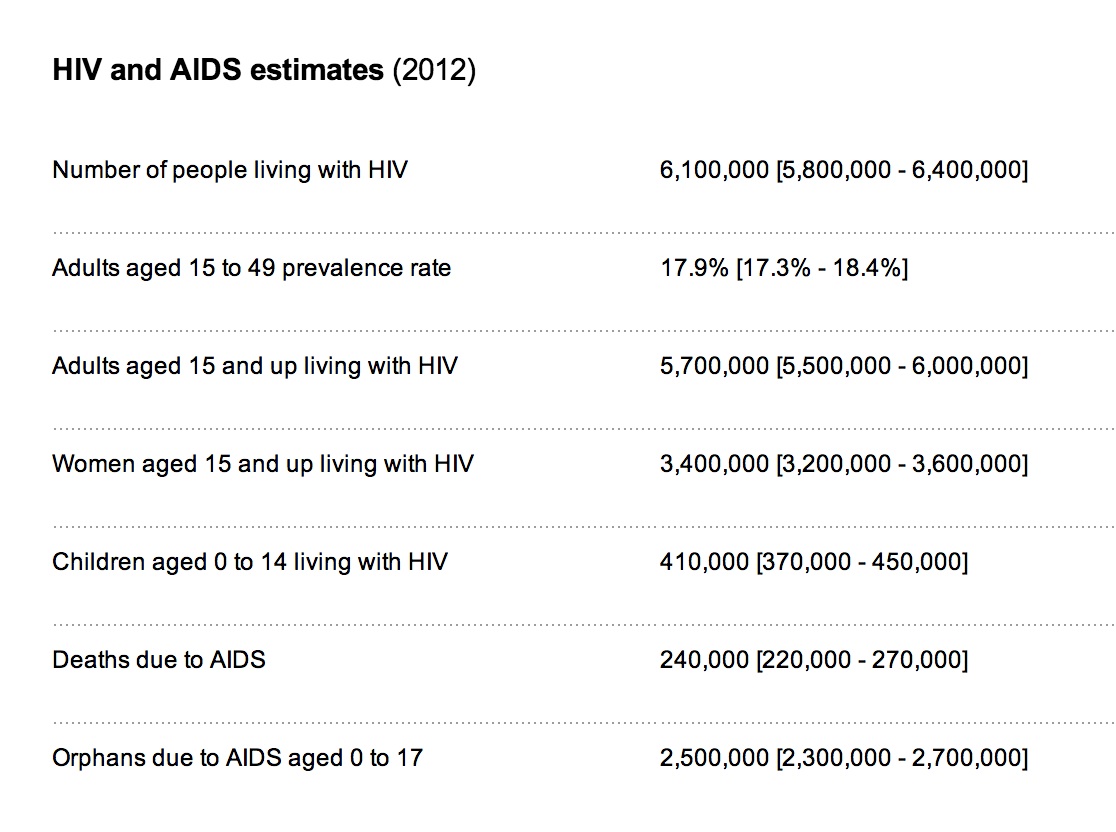The height and width of the screenshot is (832, 1116).
Task: Click the 2,500,000 orphans estimate value
Action: [714, 758]
